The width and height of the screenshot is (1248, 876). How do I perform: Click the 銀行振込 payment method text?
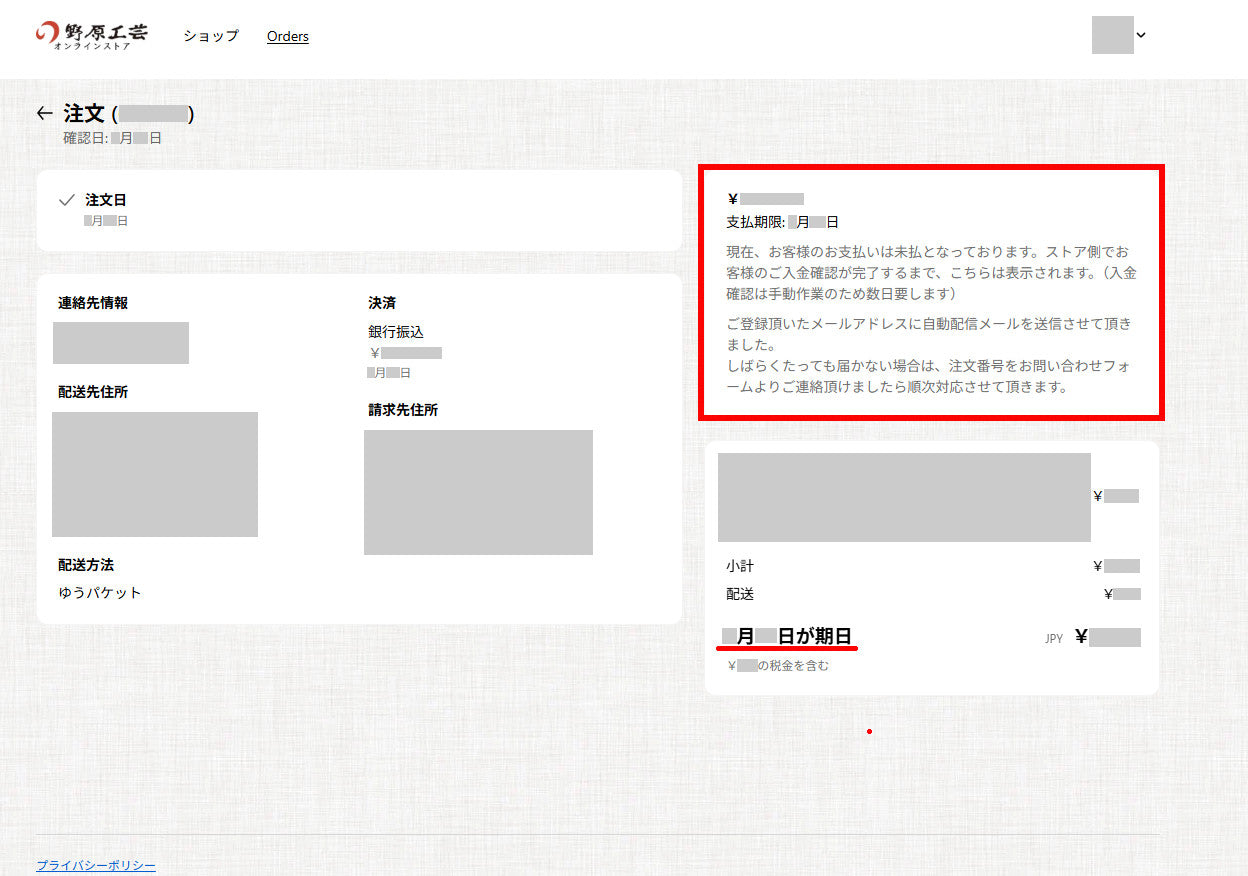396,332
